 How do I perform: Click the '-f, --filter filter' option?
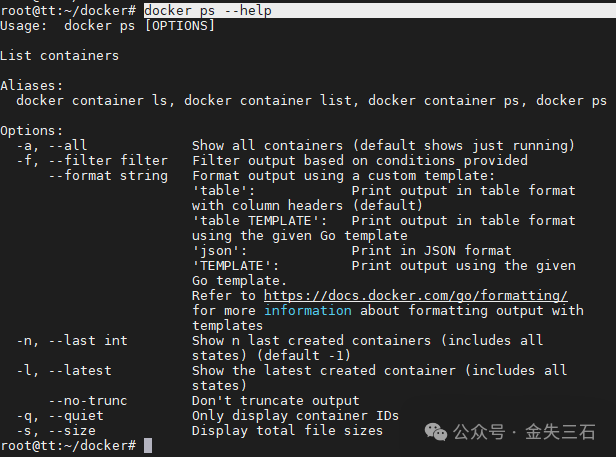click(92, 161)
